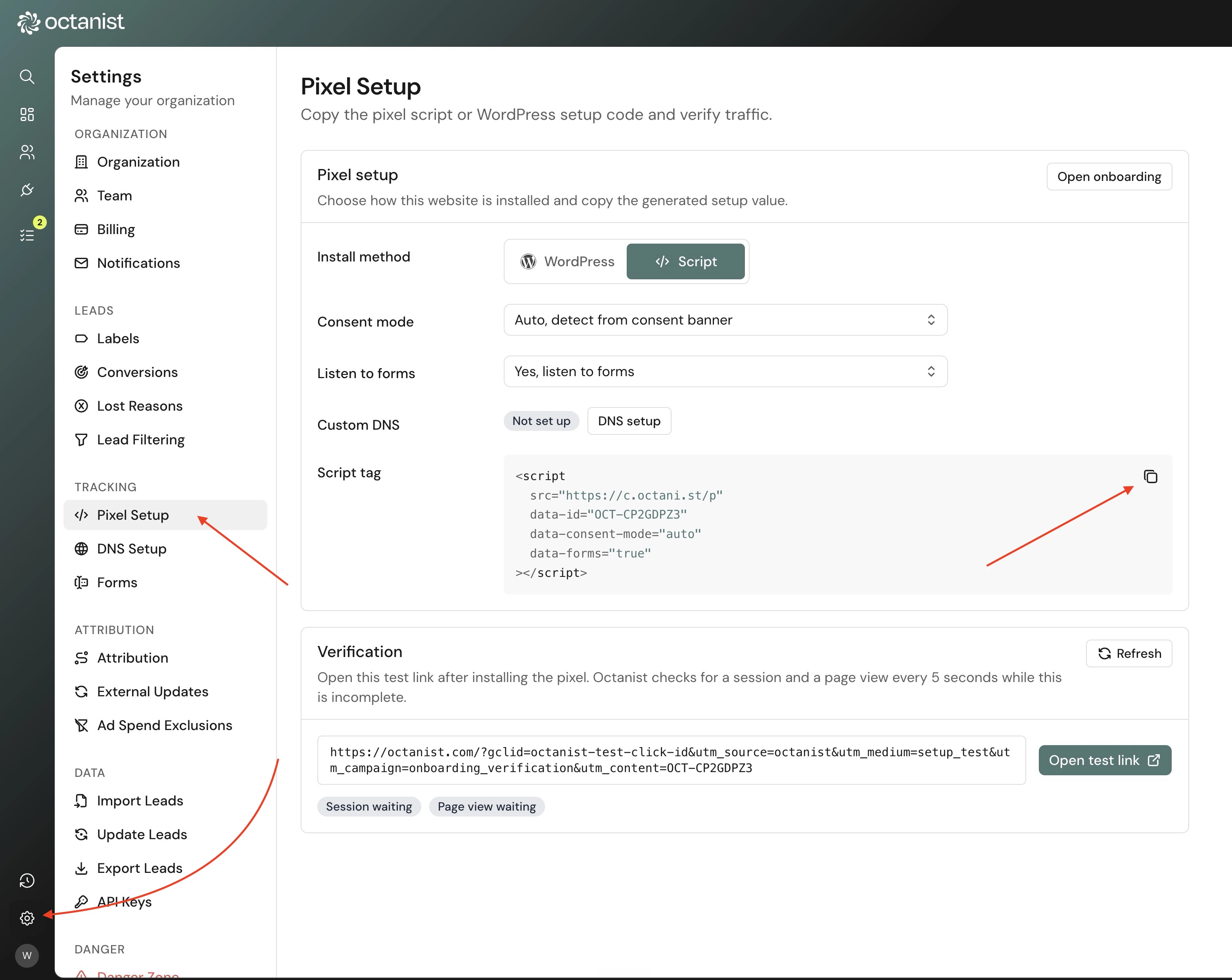Open Pixel Setup in Tracking section

coord(165,515)
